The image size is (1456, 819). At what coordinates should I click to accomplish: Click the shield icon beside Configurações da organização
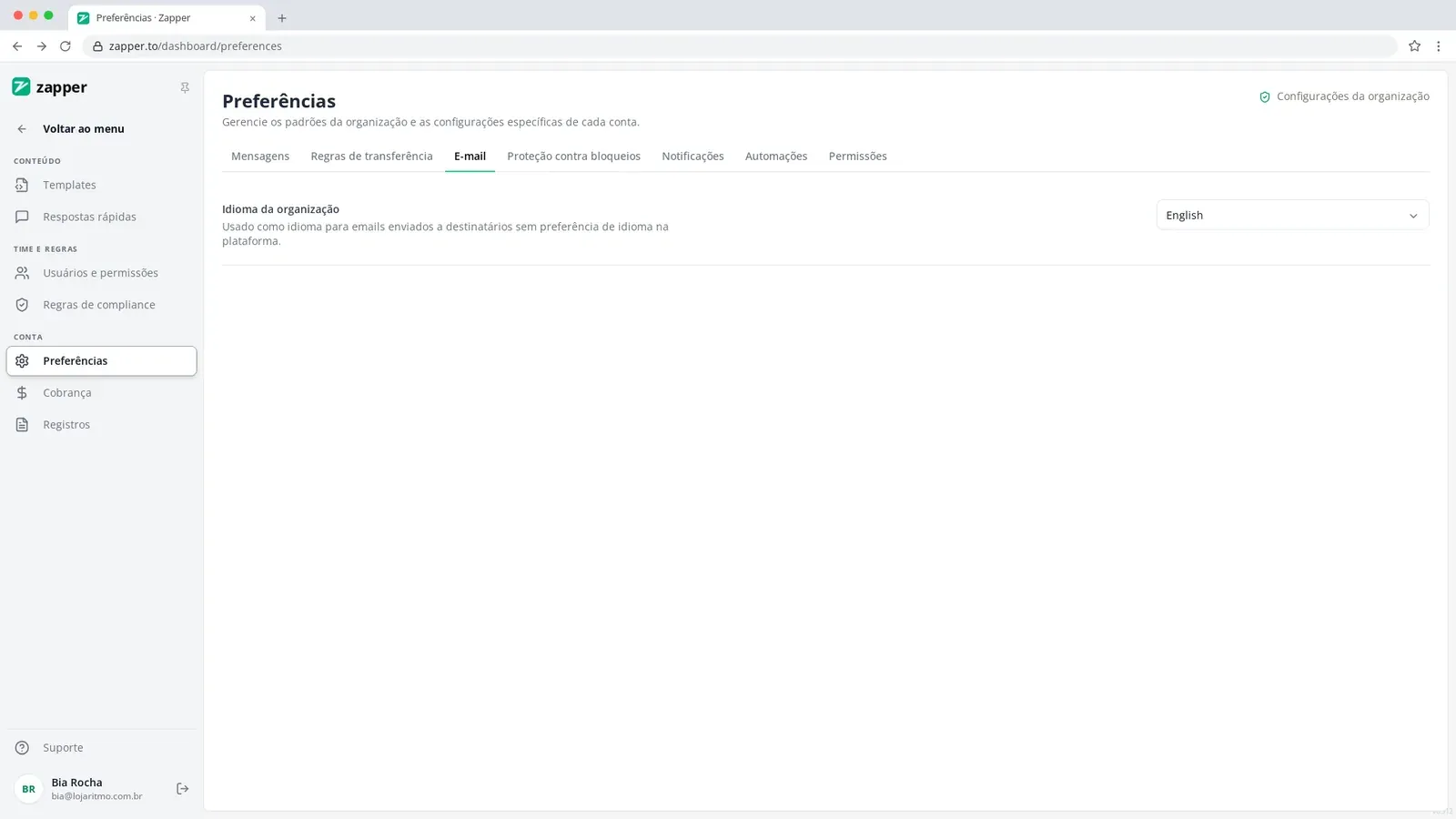1265,97
